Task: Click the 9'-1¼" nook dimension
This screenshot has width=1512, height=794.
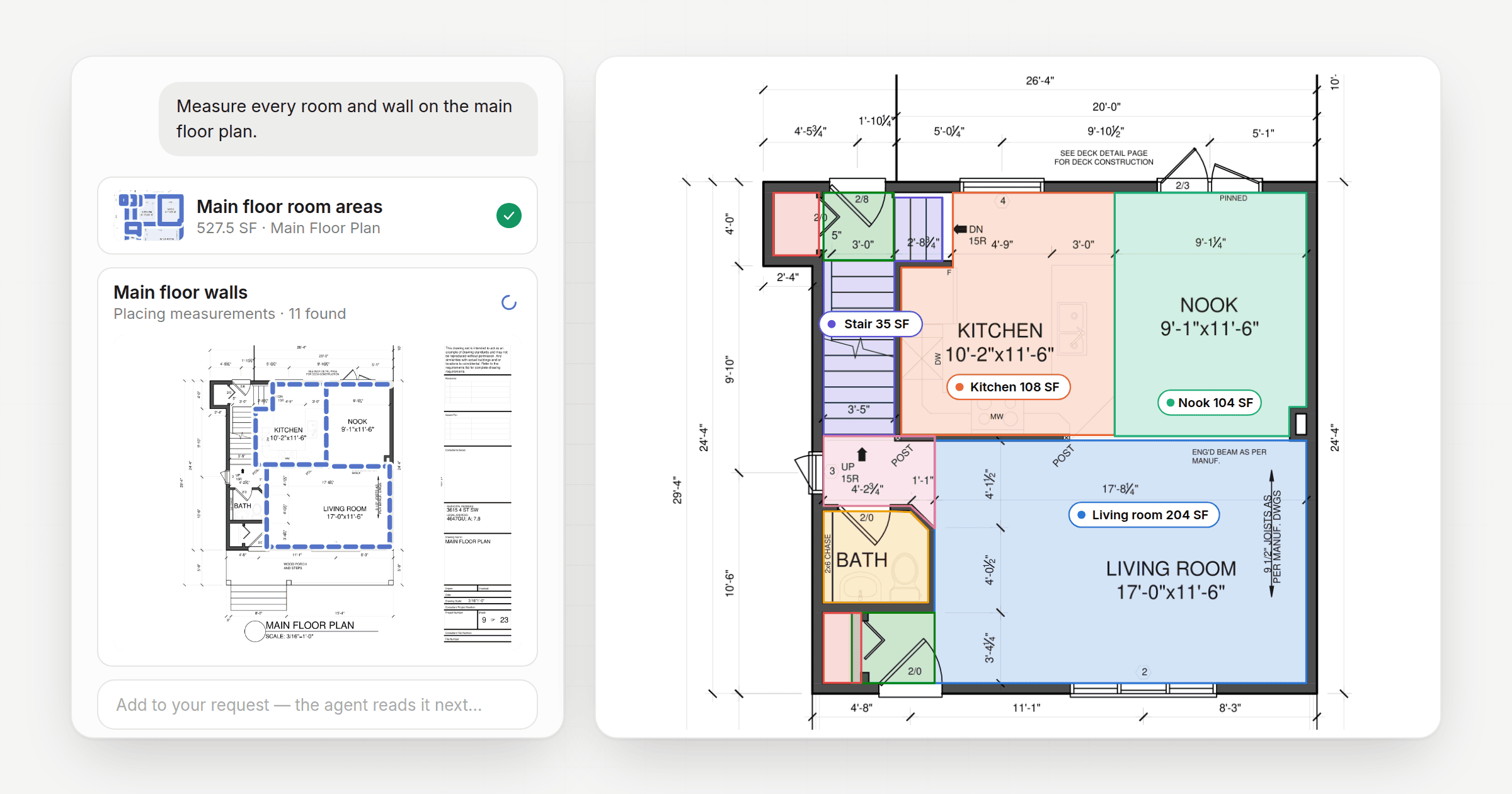Action: pyautogui.click(x=1210, y=243)
